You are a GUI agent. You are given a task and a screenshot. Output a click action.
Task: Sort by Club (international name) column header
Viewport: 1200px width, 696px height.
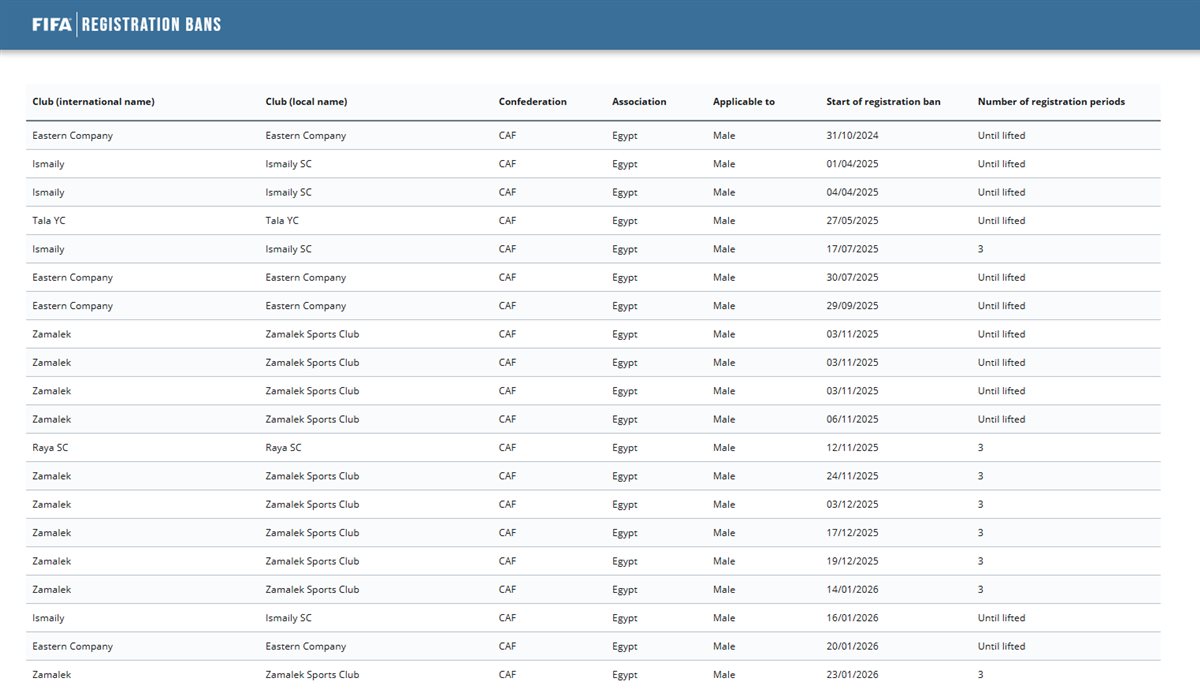point(93,102)
